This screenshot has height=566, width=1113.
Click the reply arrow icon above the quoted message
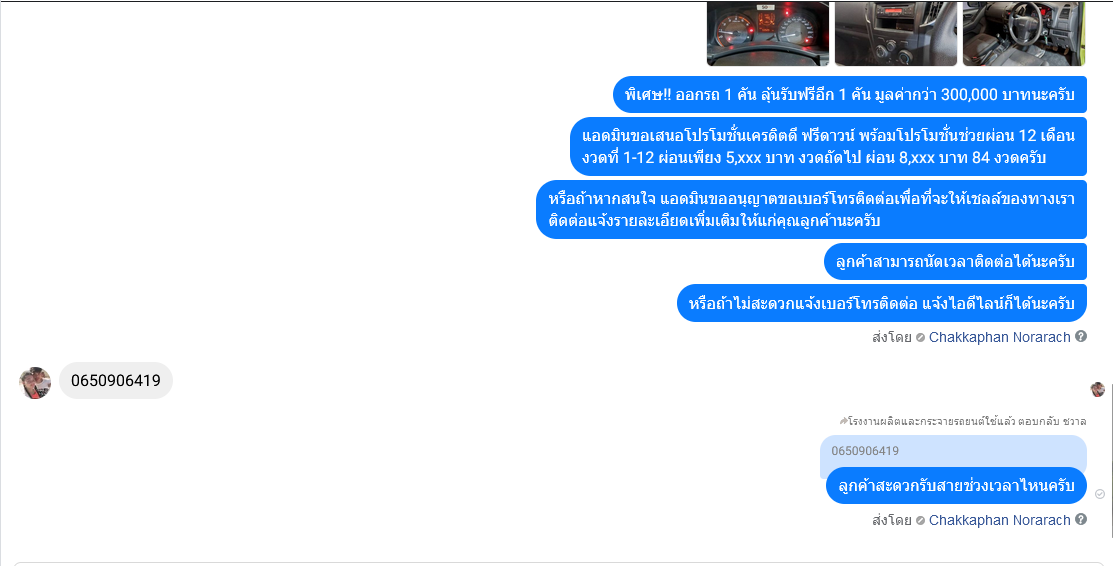click(843, 420)
